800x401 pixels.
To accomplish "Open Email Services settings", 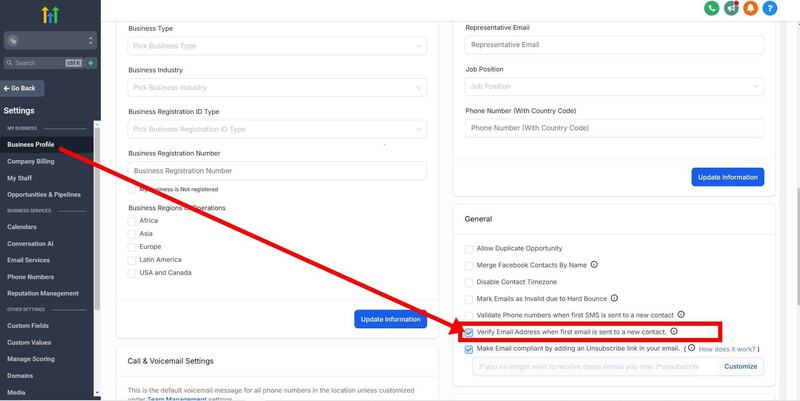I will point(29,260).
